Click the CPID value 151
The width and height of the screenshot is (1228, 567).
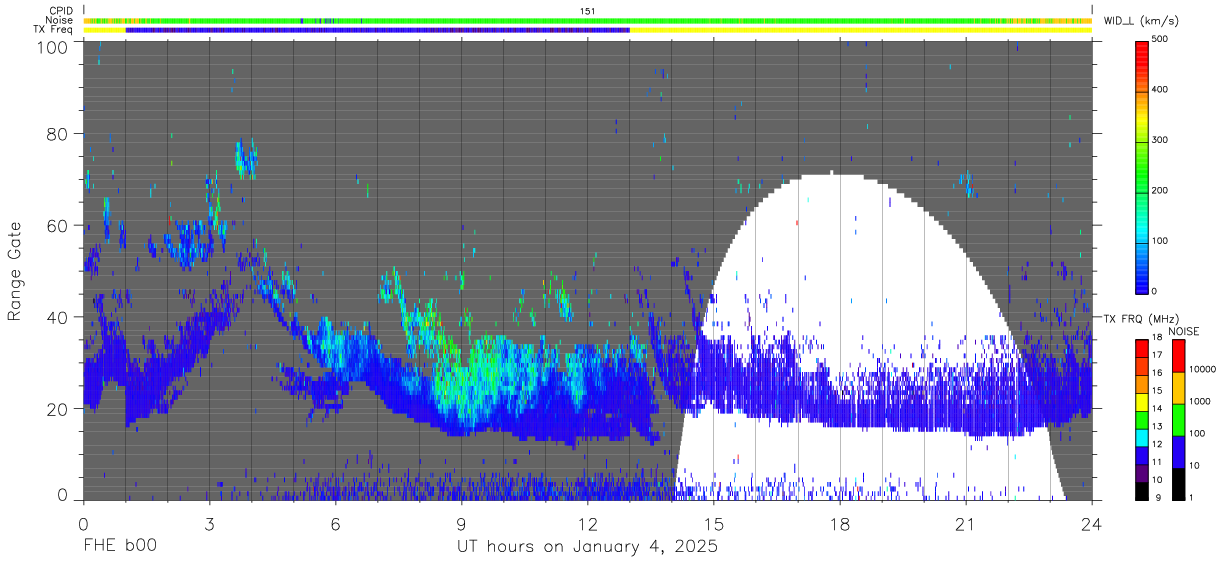point(588,11)
